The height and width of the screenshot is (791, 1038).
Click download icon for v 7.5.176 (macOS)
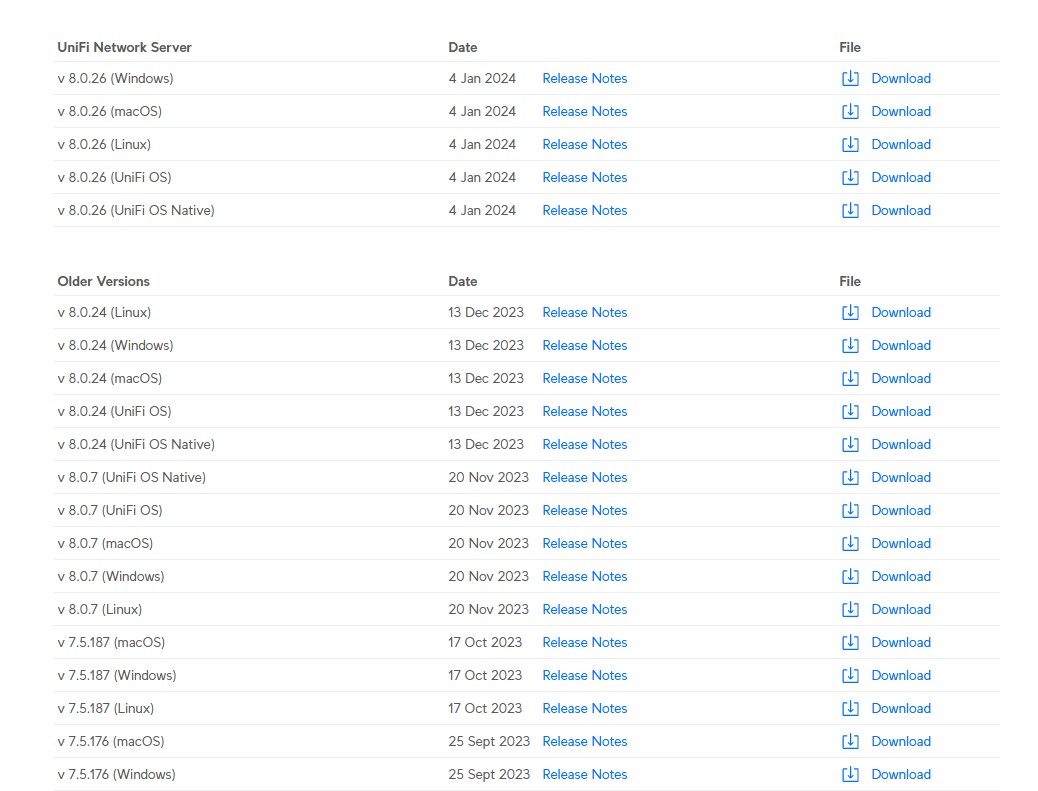click(850, 741)
